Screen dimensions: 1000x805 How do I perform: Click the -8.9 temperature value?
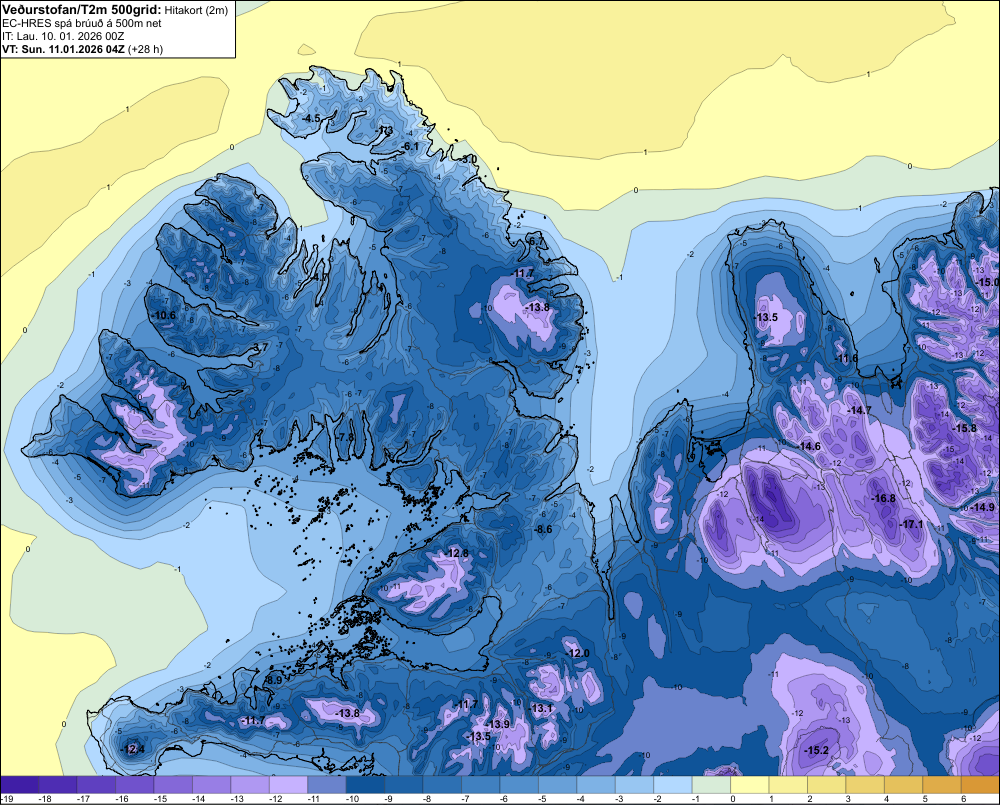(273, 681)
